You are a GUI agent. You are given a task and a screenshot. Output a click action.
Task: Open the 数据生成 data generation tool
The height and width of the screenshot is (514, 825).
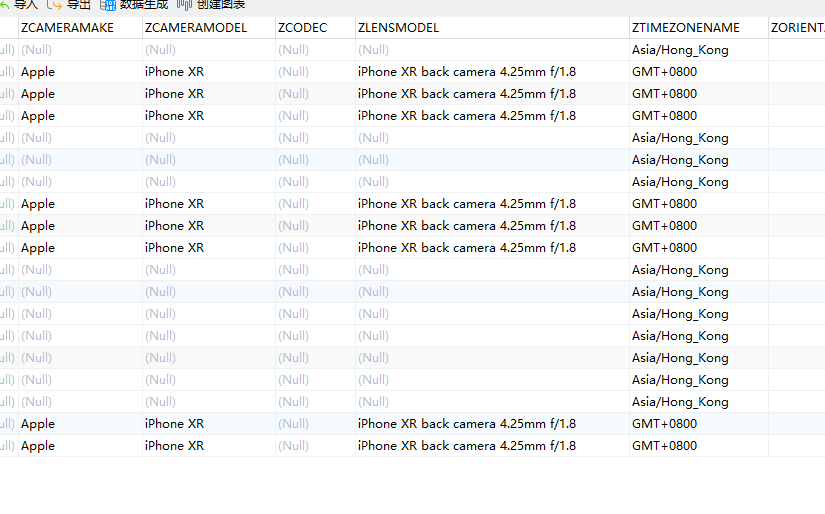click(134, 5)
